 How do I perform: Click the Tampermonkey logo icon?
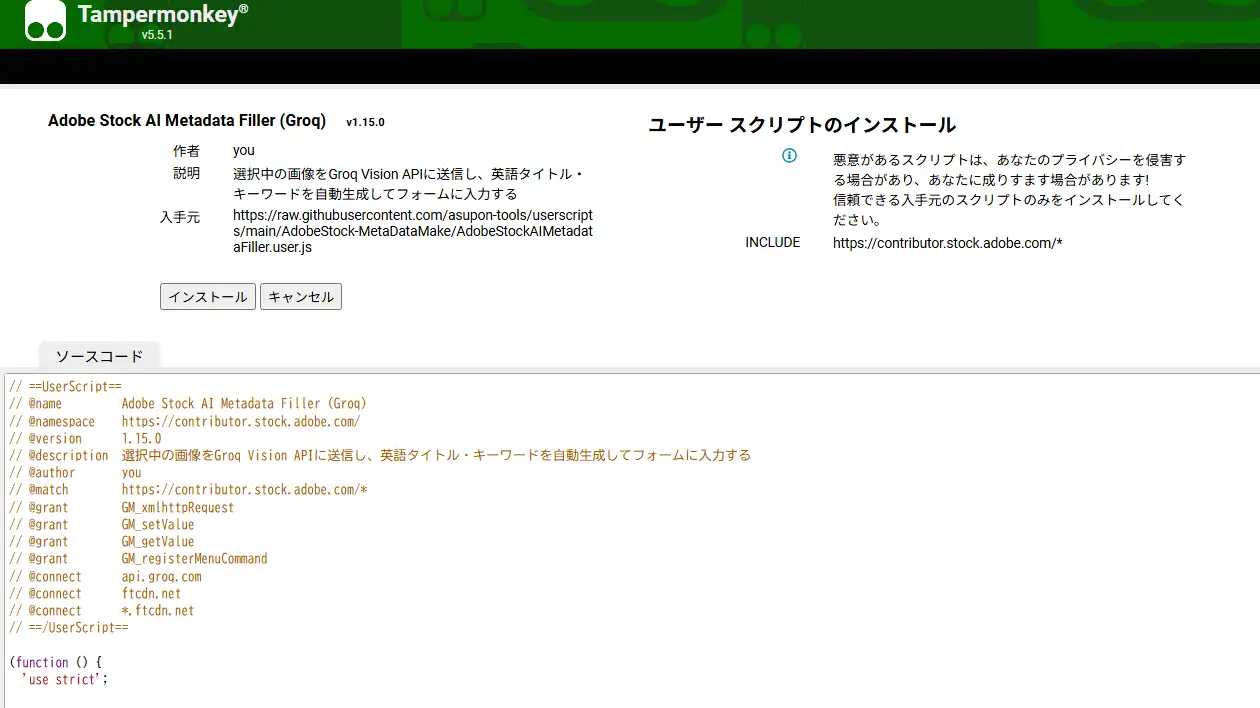pyautogui.click(x=46, y=21)
